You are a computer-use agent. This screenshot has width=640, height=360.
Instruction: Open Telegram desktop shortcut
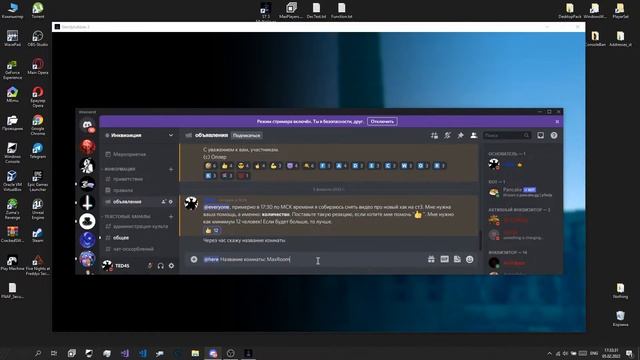coord(38,151)
